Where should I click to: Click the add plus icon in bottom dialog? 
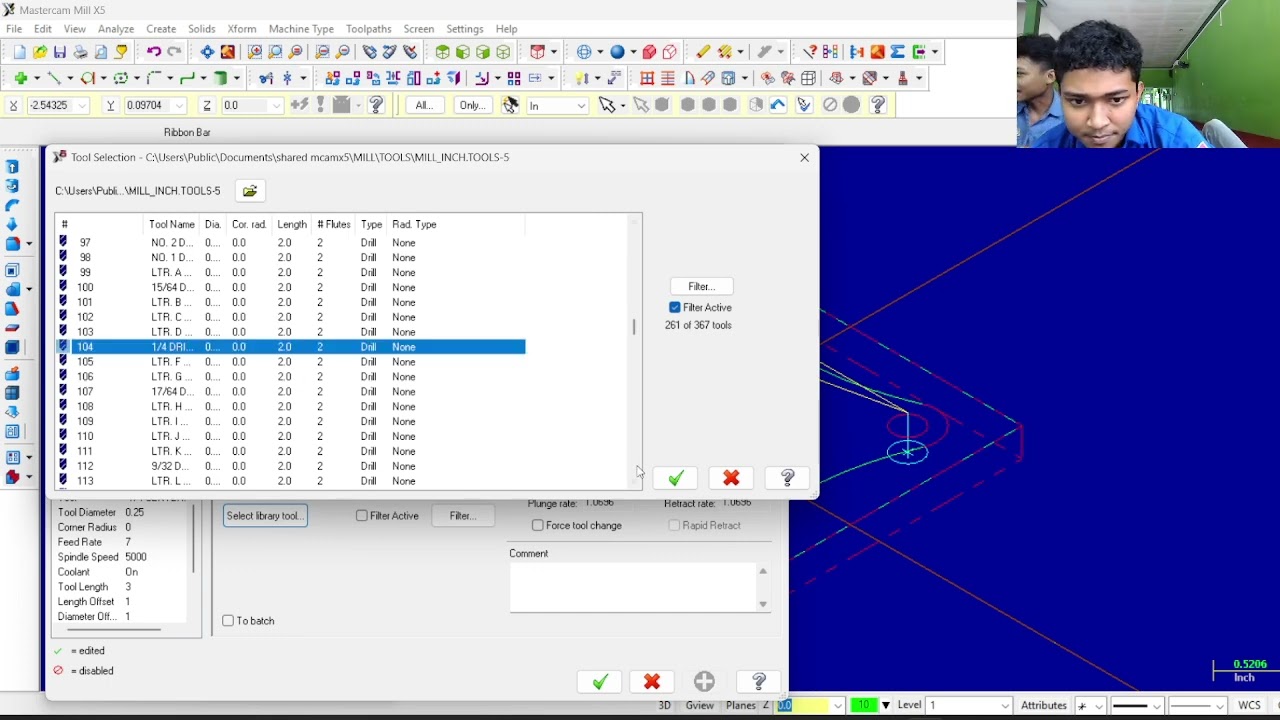point(704,682)
